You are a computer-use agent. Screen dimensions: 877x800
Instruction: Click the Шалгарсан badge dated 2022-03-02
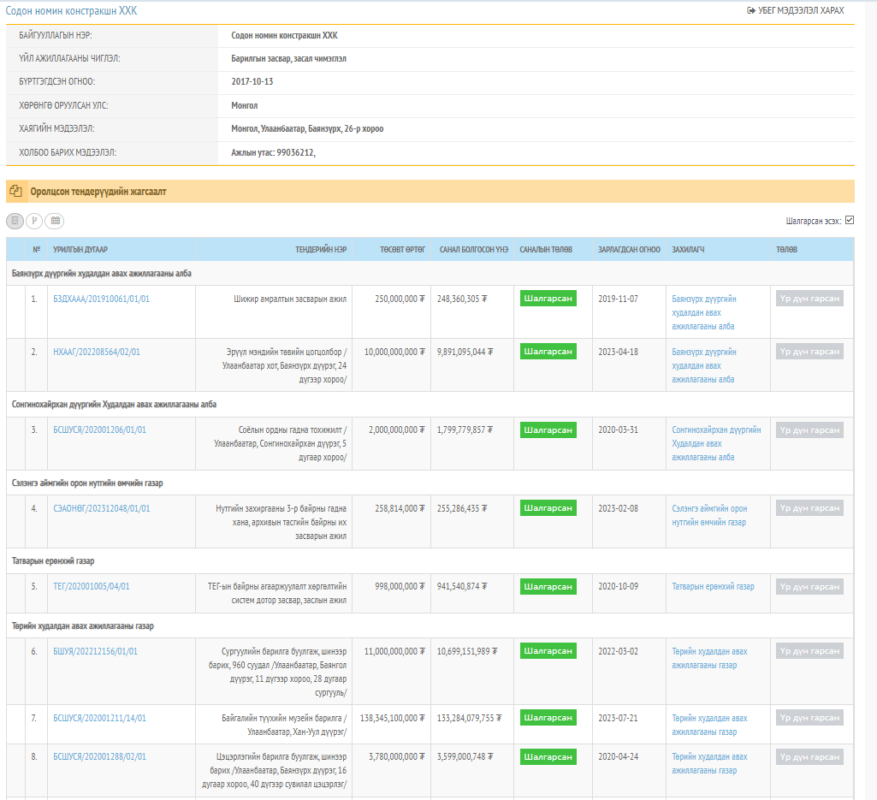tap(548, 651)
